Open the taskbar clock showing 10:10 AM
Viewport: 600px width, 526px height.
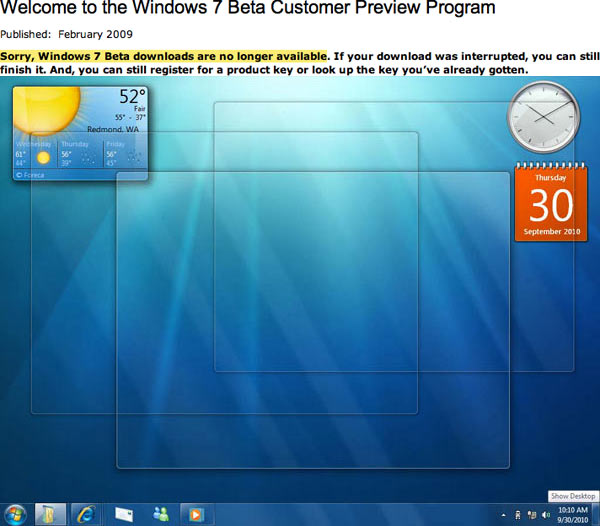click(572, 510)
